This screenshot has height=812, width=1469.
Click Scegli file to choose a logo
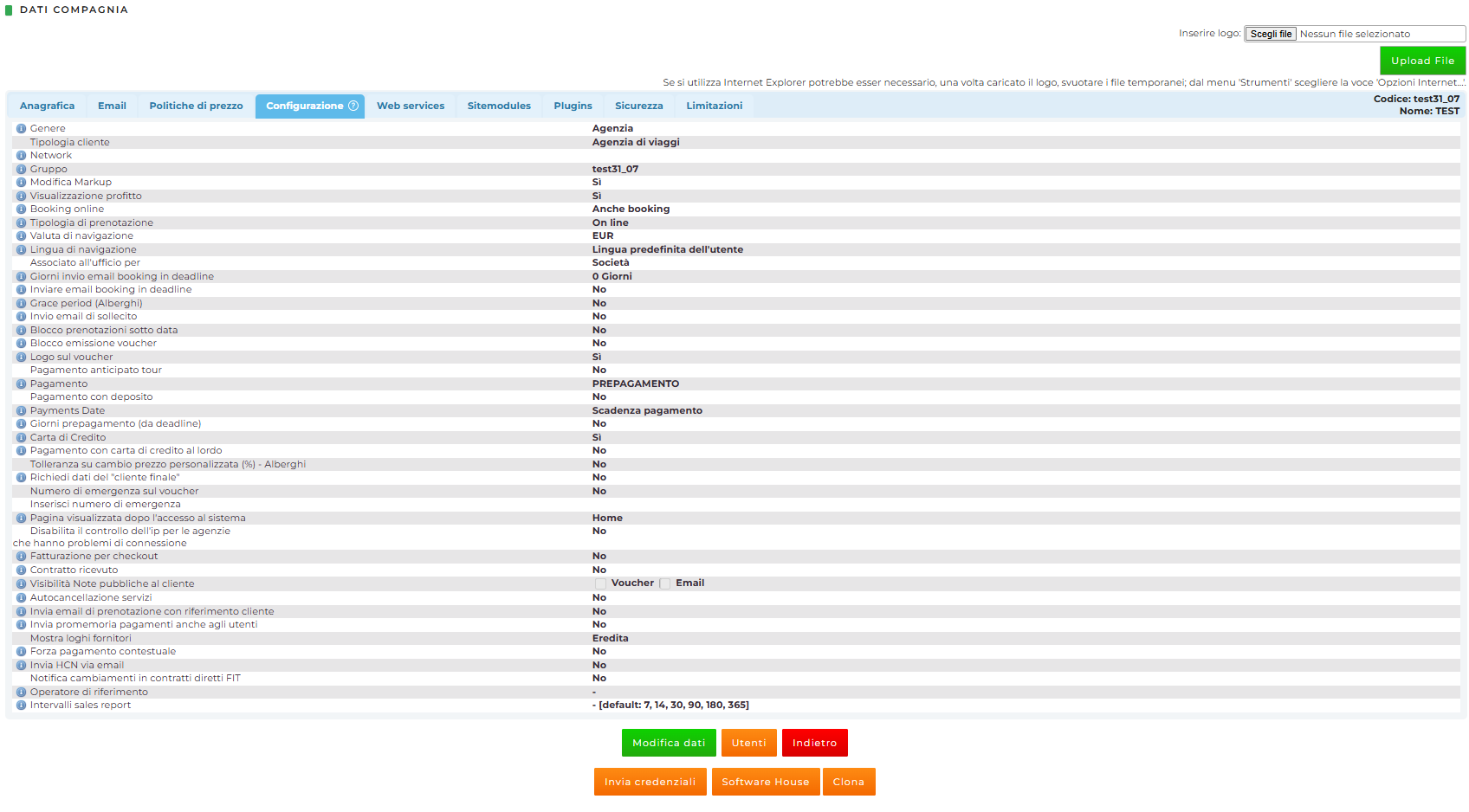(x=1270, y=35)
